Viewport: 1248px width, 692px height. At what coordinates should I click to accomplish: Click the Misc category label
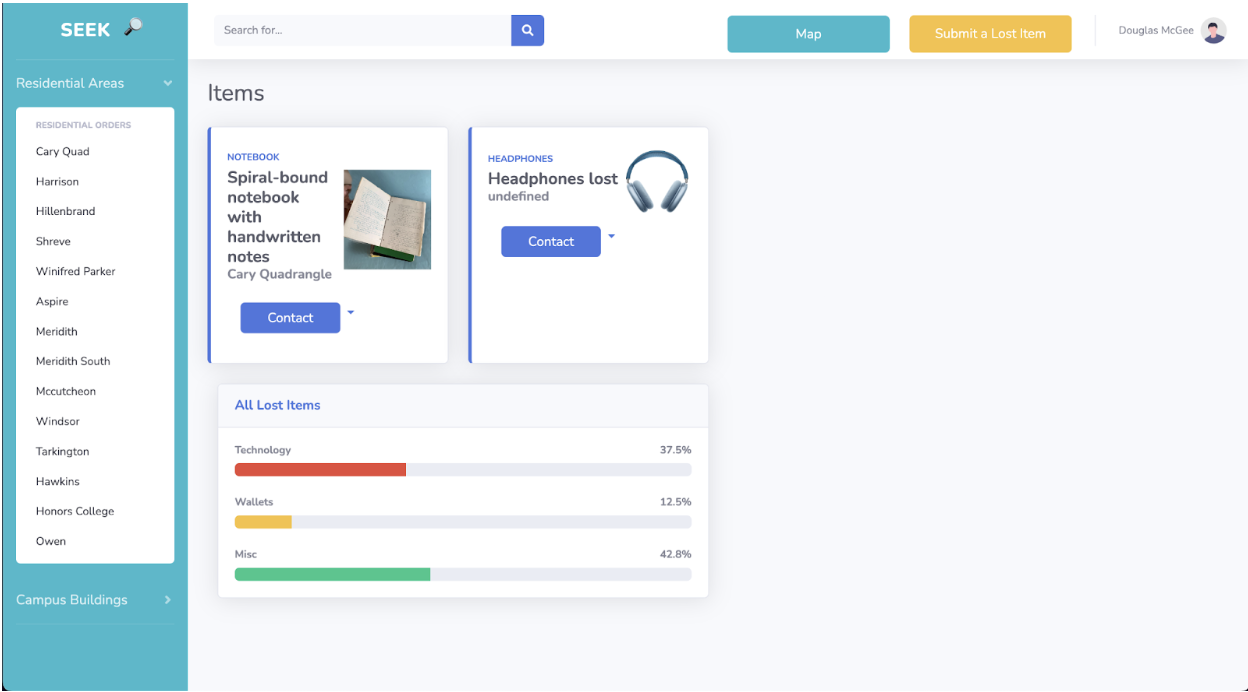point(246,554)
